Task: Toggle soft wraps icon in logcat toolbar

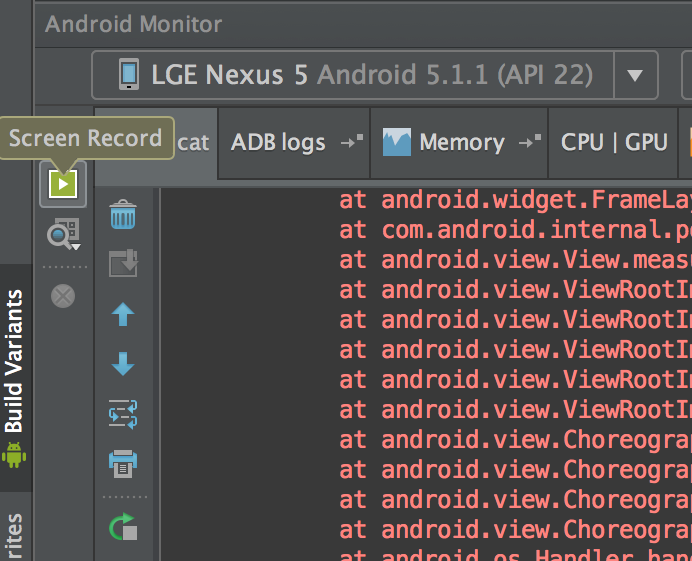Action: [x=123, y=414]
